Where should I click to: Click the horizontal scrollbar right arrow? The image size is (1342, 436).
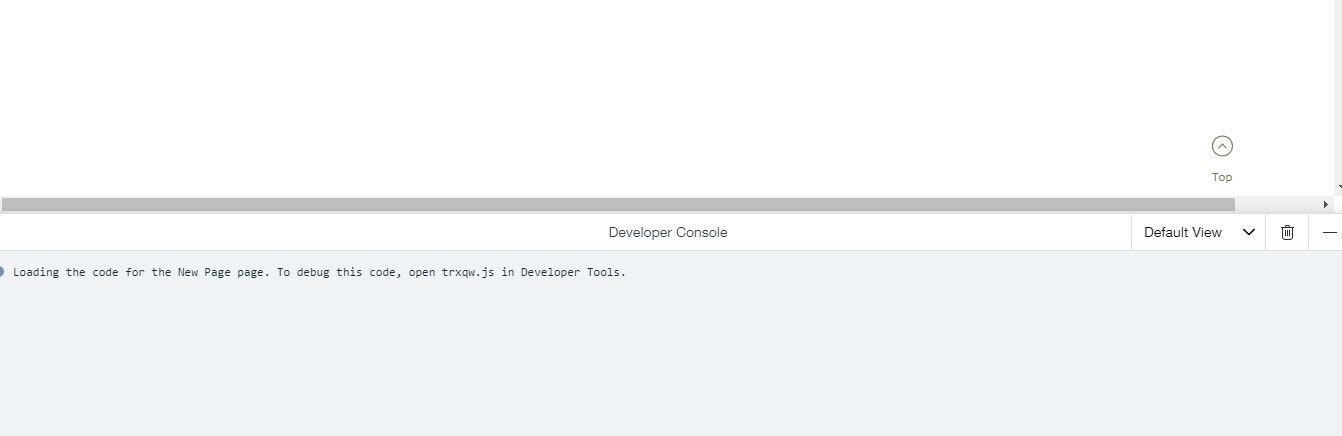1326,204
